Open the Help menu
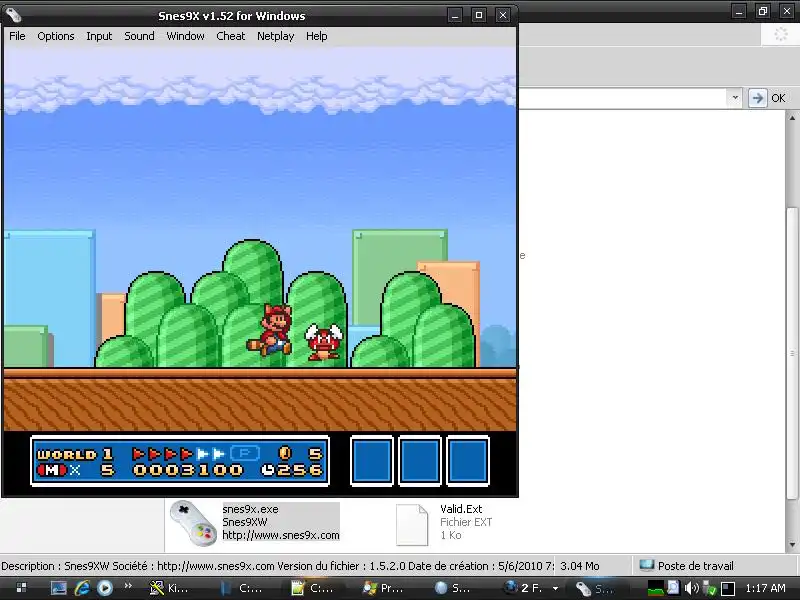Viewport: 800px width, 600px height. [x=316, y=36]
